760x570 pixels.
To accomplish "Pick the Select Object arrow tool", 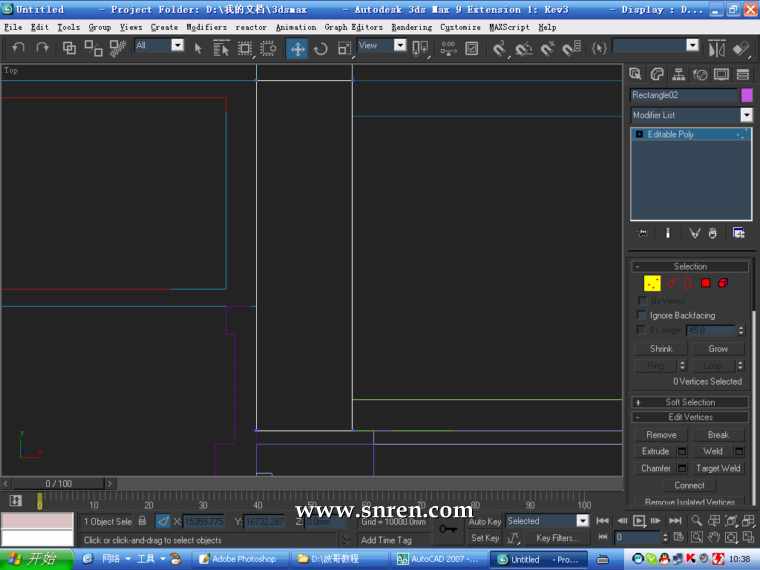I will coord(198,48).
